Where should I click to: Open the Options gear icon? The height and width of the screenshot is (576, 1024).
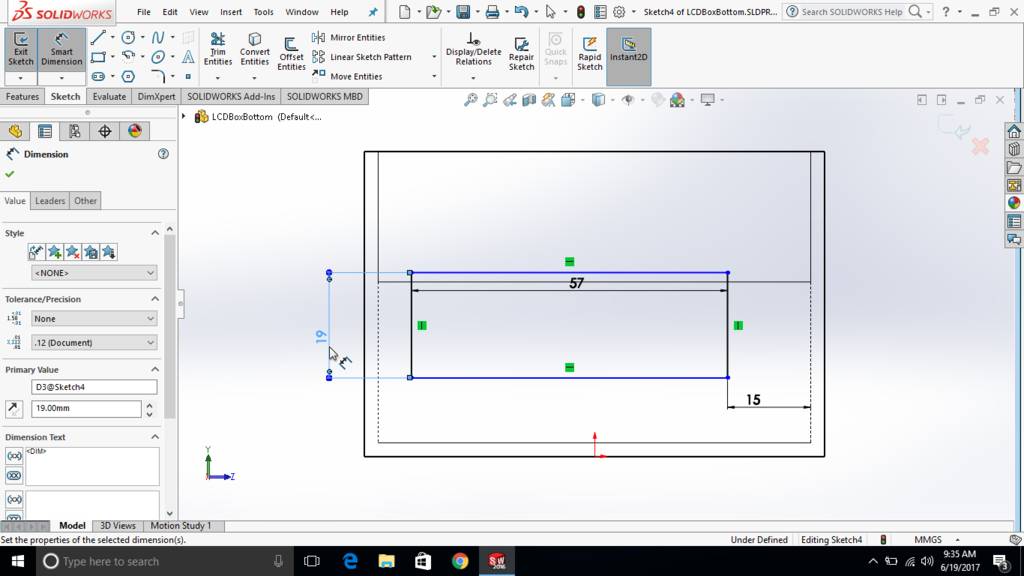pyautogui.click(x=619, y=12)
